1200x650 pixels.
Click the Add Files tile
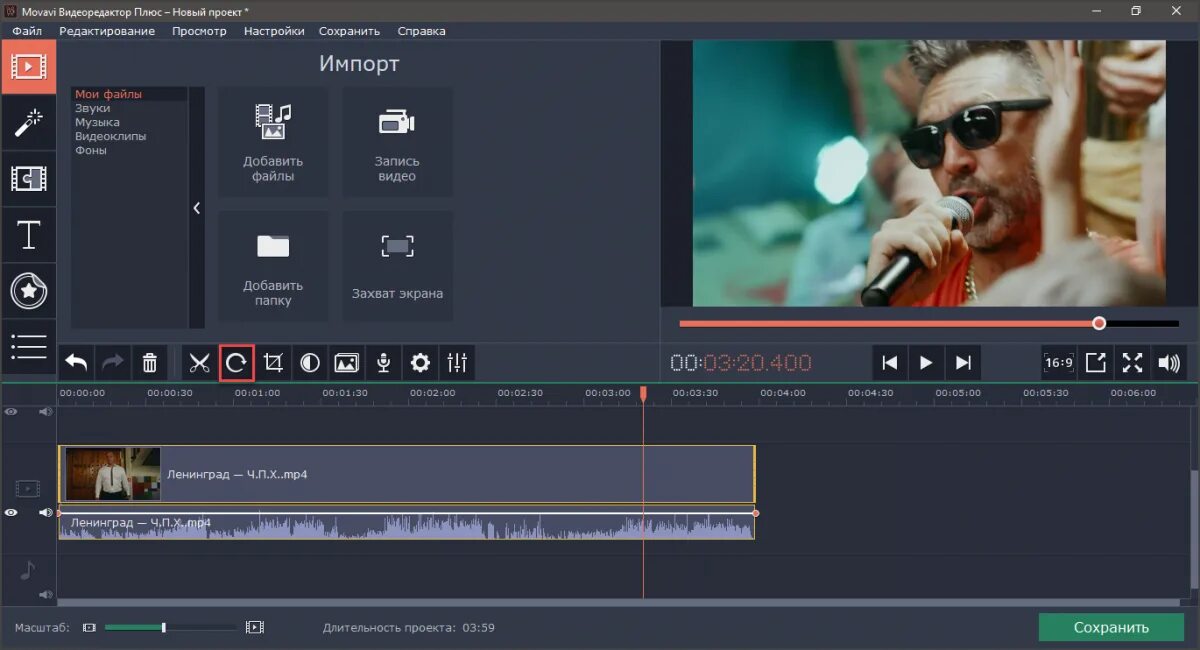pos(273,142)
